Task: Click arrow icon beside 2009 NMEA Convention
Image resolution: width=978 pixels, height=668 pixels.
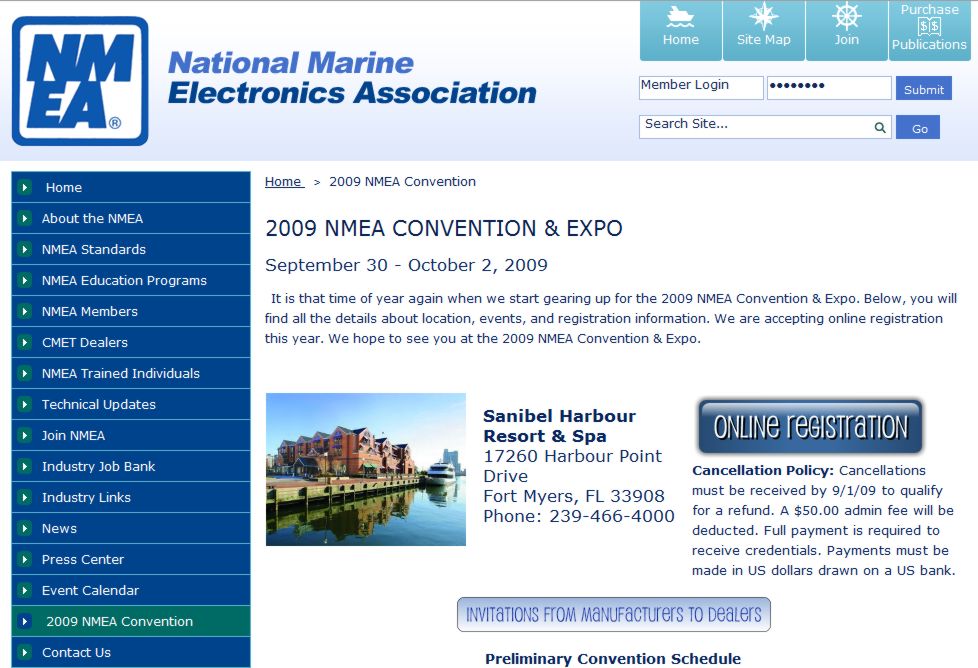Action: pyautogui.click(x=25, y=621)
